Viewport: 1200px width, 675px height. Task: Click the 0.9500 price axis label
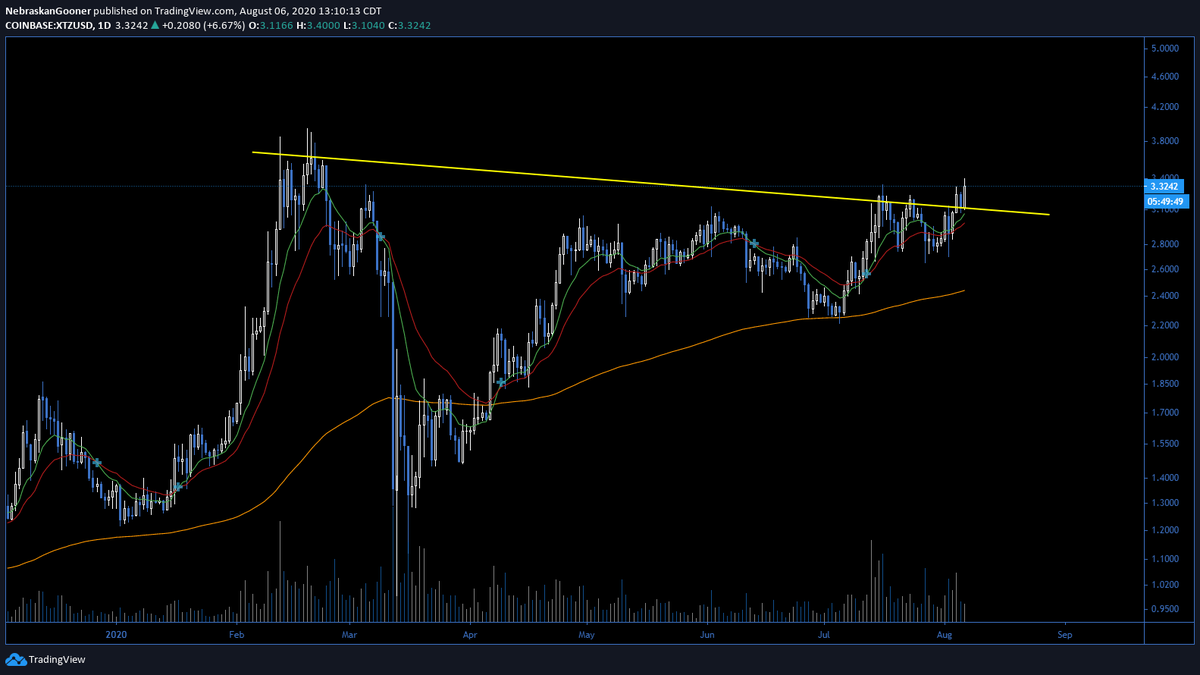1164,608
